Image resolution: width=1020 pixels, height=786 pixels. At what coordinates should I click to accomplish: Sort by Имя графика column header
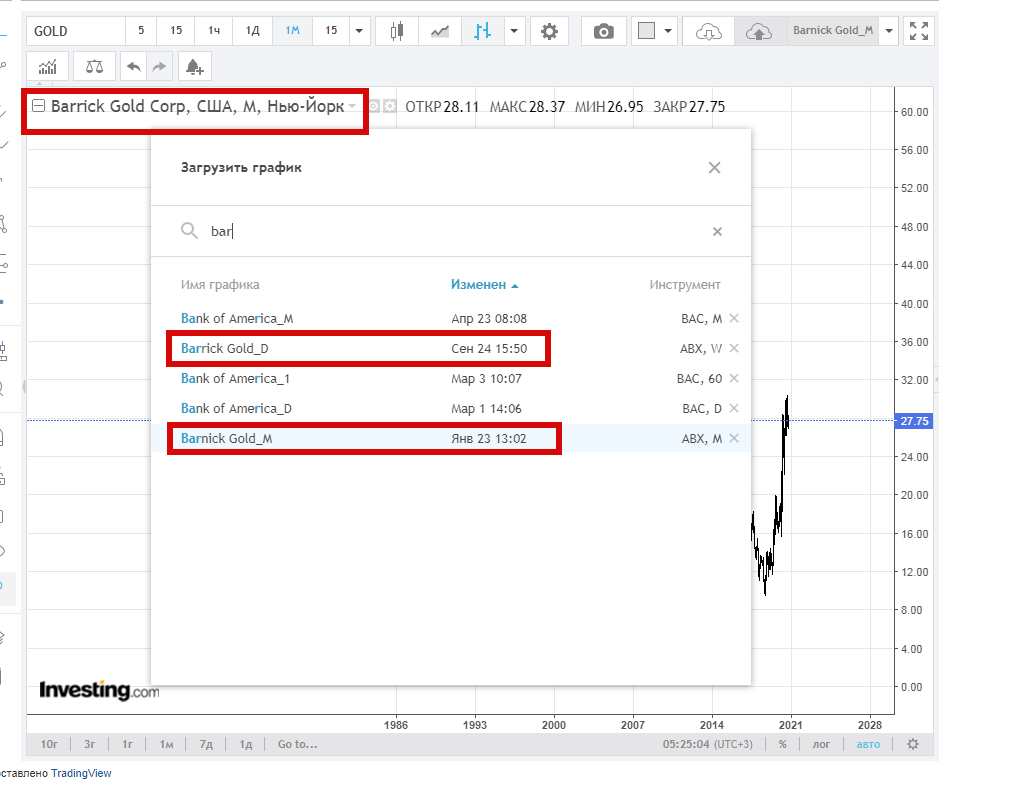tap(220, 284)
